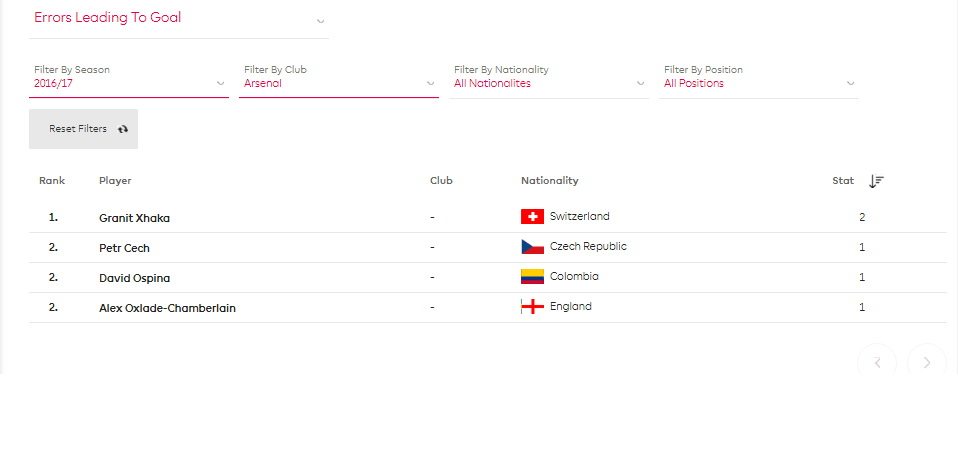The width and height of the screenshot is (958, 473).
Task: Open the Errors Leading To Goal stat dropdown
Action: [178, 20]
